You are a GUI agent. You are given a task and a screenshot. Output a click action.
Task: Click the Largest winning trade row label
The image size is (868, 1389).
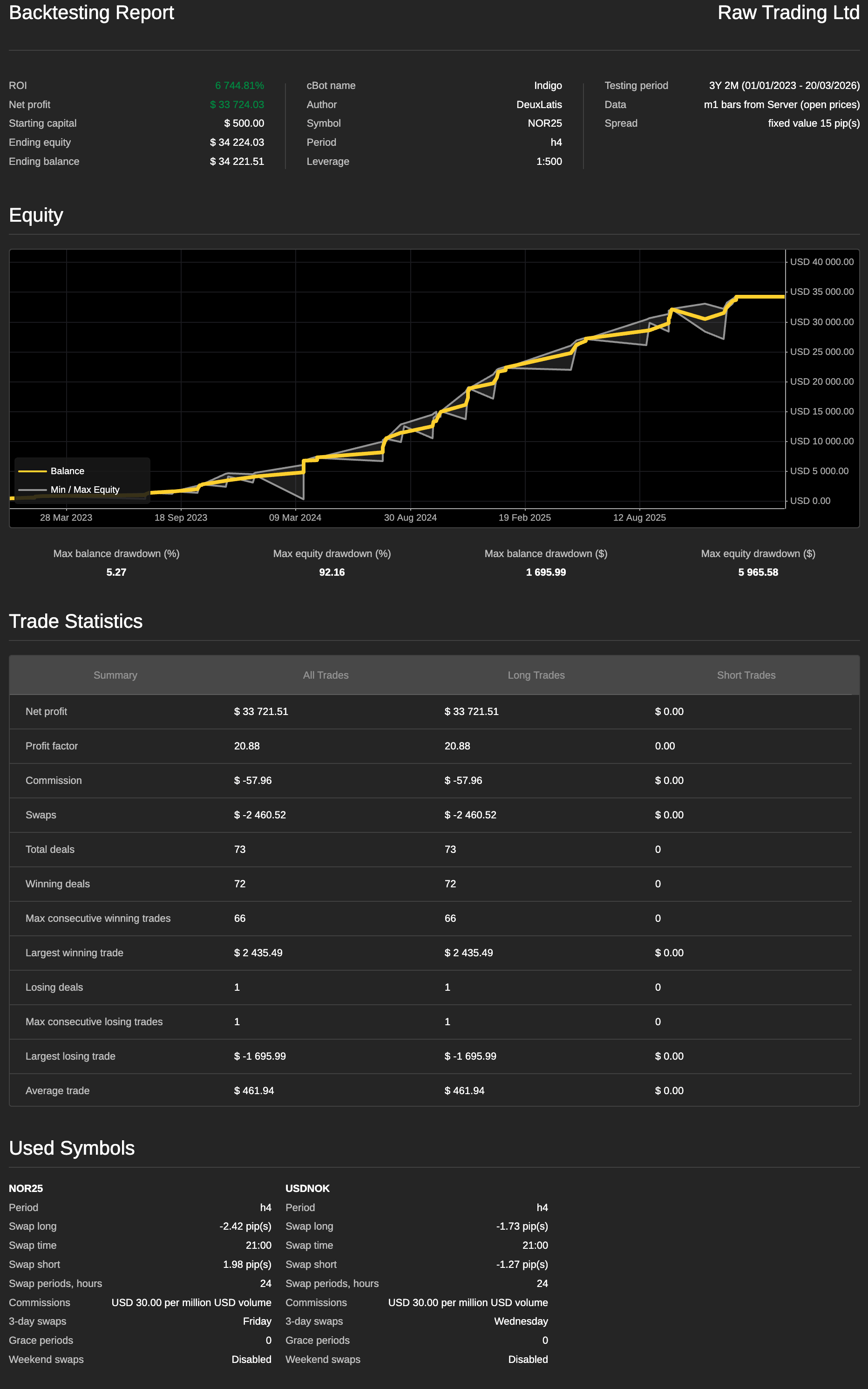point(75,953)
